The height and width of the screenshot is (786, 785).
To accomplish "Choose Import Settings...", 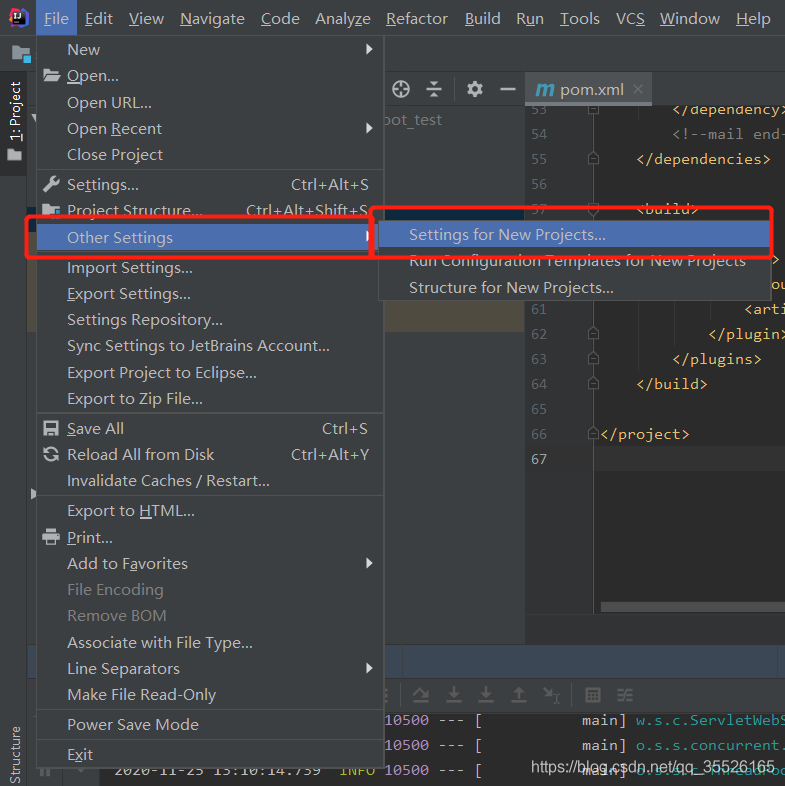I will point(210,268).
